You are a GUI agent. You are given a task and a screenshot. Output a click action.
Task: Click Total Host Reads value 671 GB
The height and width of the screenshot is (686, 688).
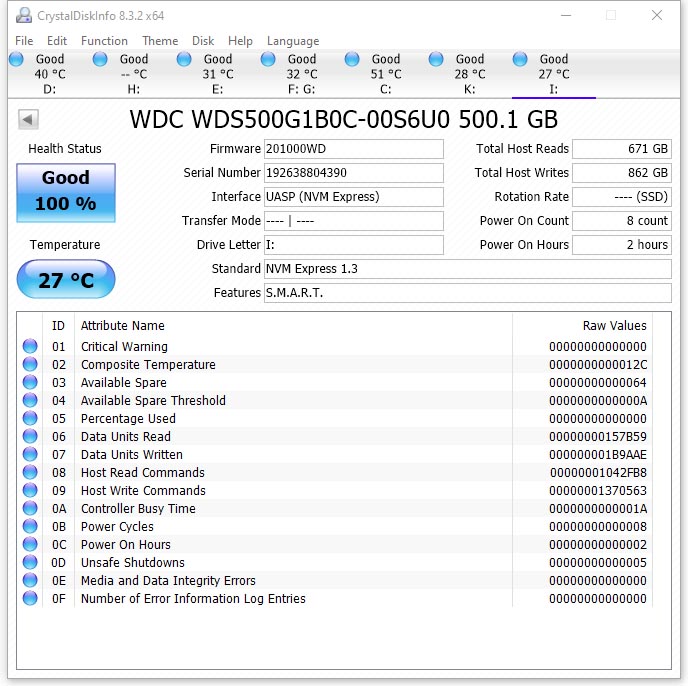click(622, 149)
